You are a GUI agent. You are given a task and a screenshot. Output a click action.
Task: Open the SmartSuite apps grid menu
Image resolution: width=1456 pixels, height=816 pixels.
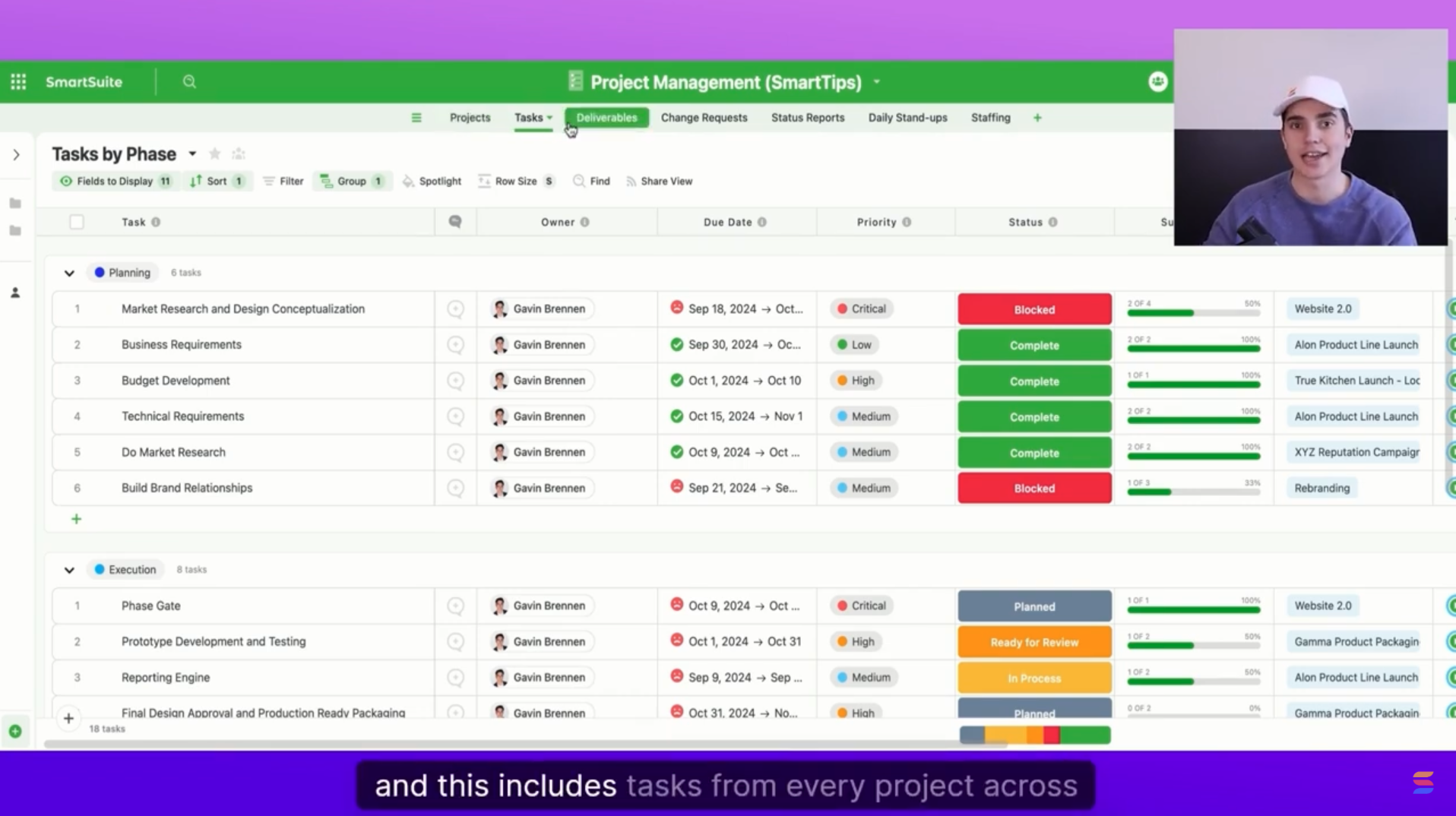click(18, 82)
